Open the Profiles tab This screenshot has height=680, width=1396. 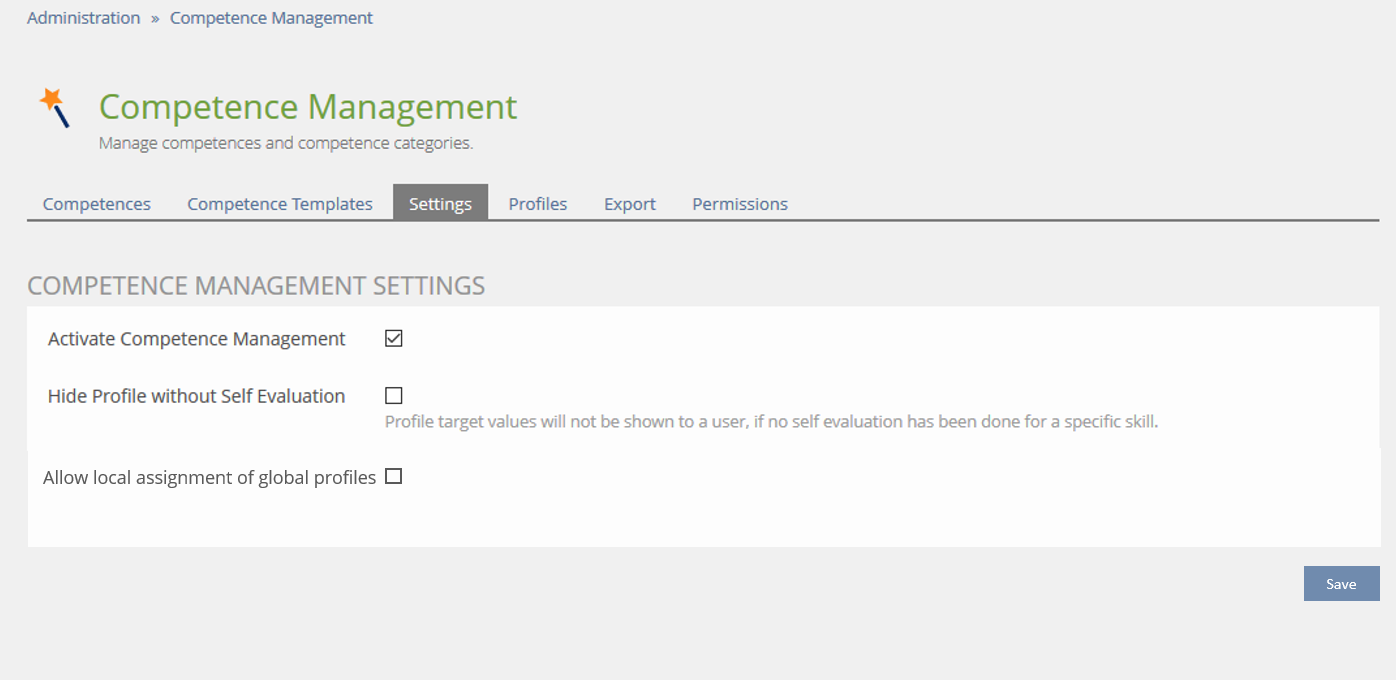pyautogui.click(x=538, y=204)
